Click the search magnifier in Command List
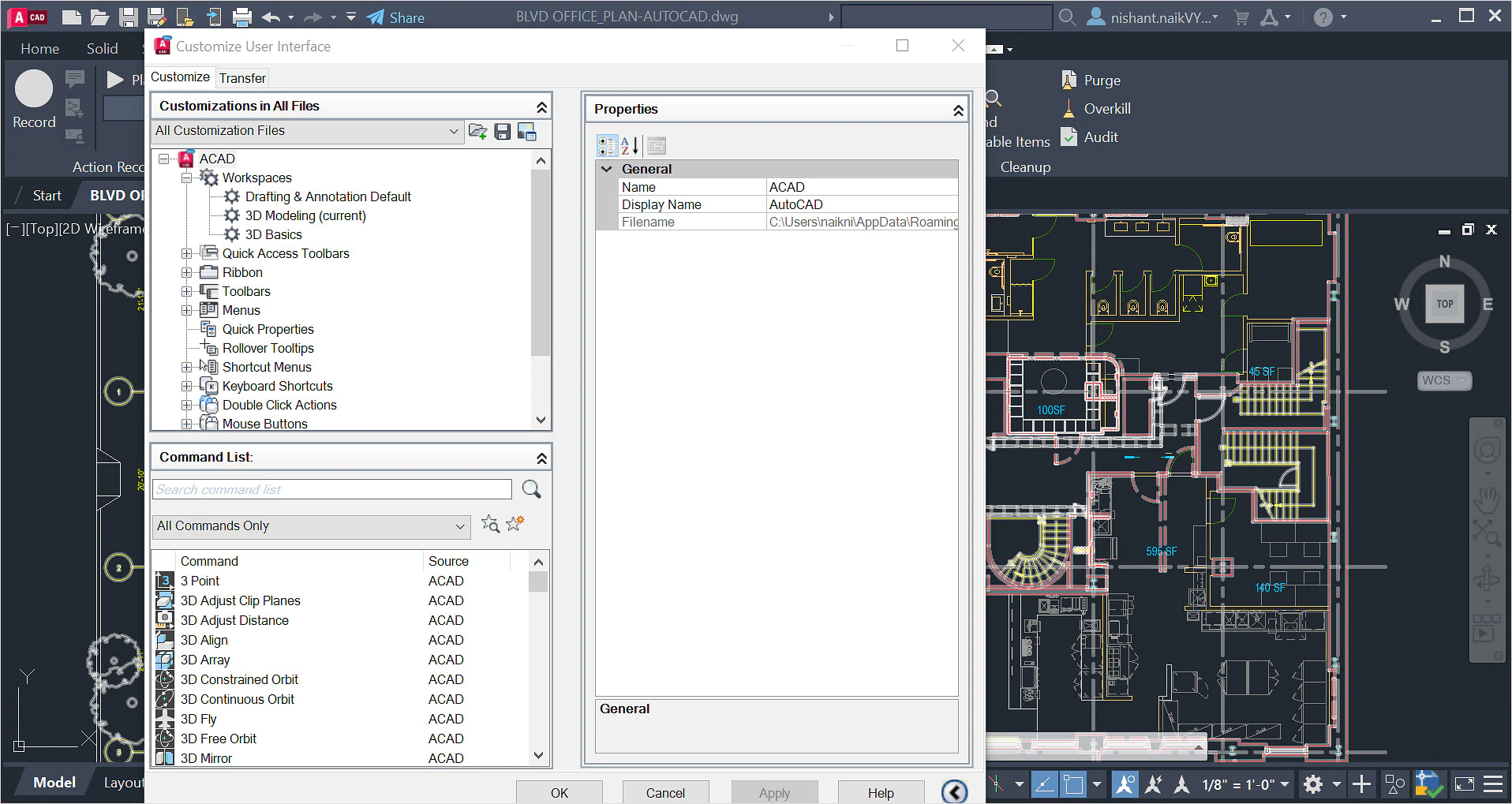The image size is (1512, 804). [530, 489]
